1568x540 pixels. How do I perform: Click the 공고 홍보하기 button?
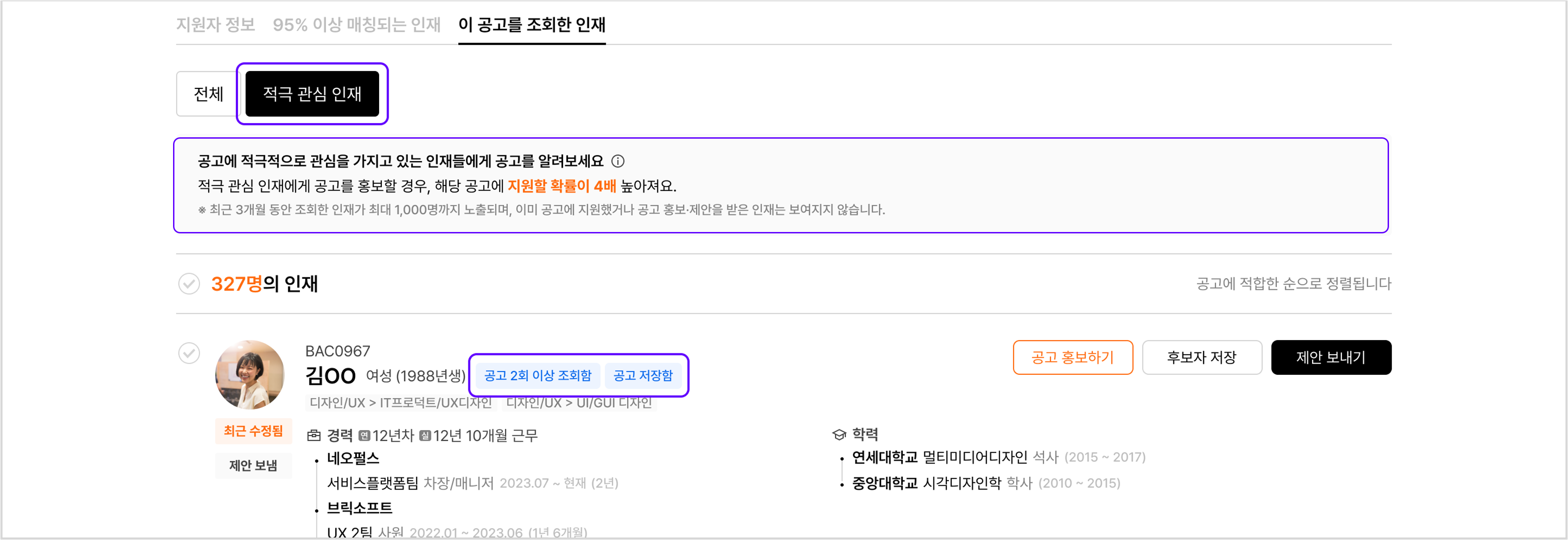pyautogui.click(x=1073, y=358)
